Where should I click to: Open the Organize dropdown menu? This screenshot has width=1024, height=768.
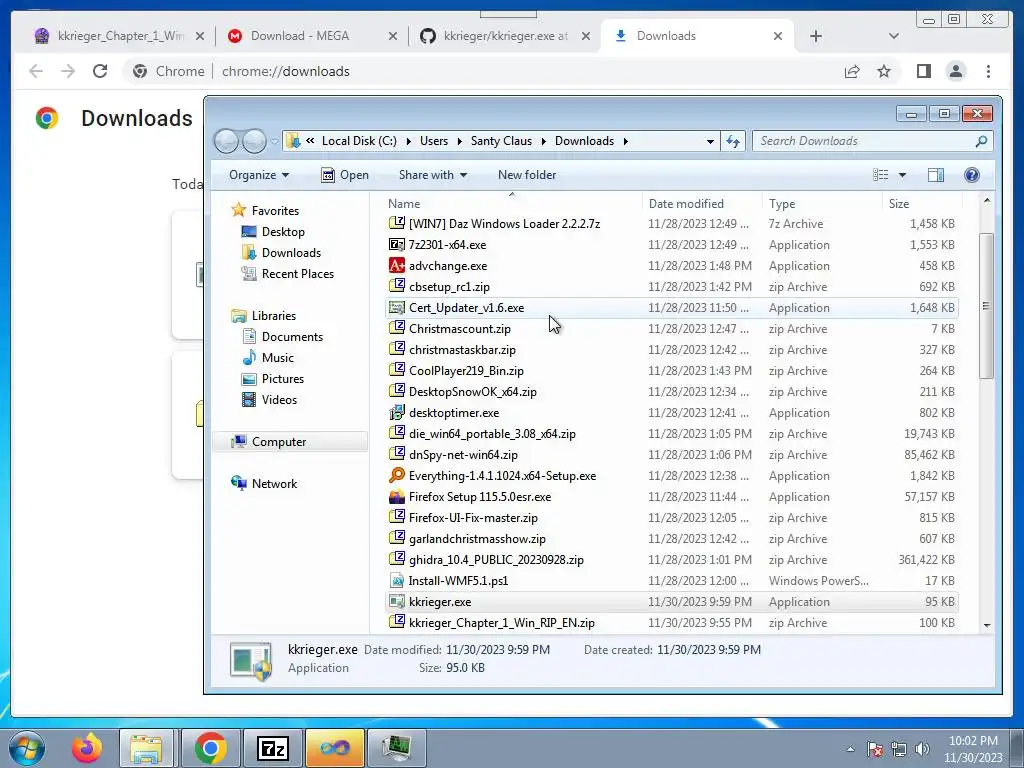(259, 175)
